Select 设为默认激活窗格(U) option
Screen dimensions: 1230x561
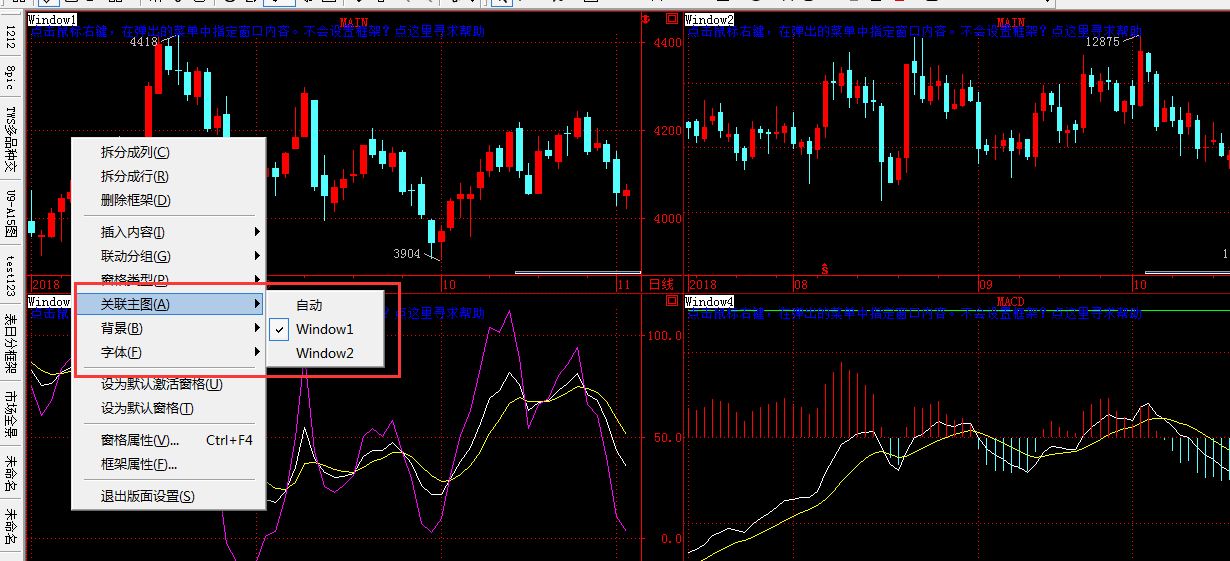pyautogui.click(x=168, y=384)
